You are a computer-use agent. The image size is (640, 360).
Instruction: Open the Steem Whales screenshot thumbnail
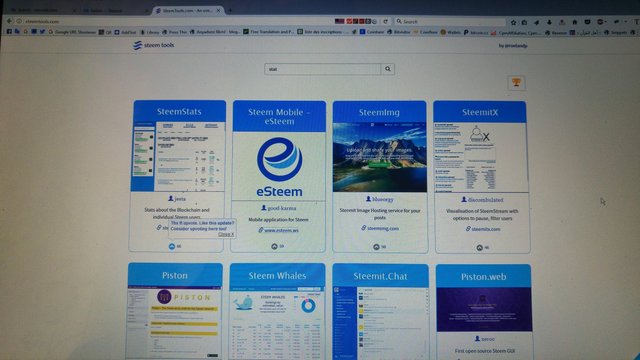tap(277, 323)
